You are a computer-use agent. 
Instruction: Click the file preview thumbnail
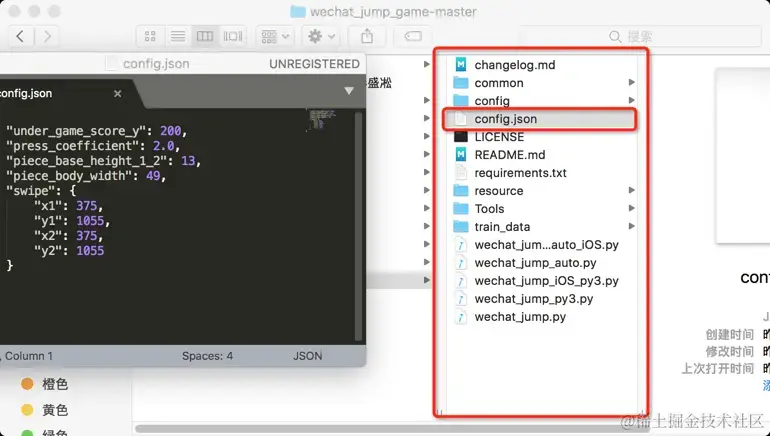coord(742,156)
